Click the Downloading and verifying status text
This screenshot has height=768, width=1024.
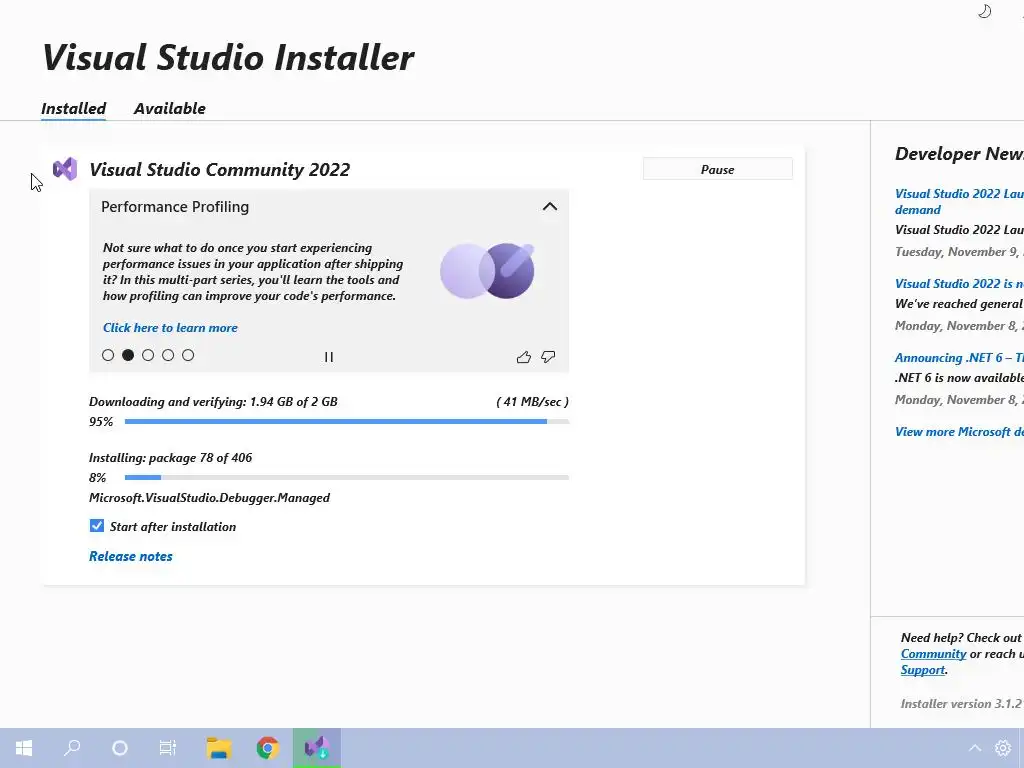pos(213,402)
